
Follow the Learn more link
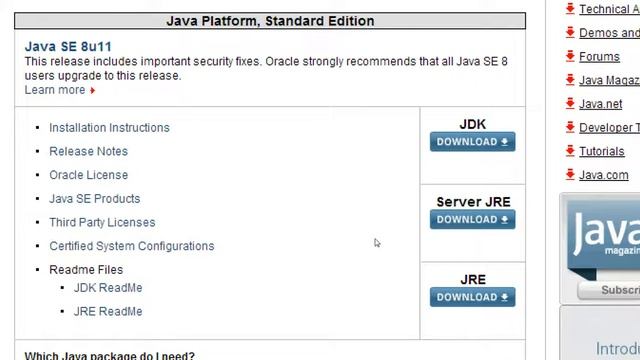(55, 90)
